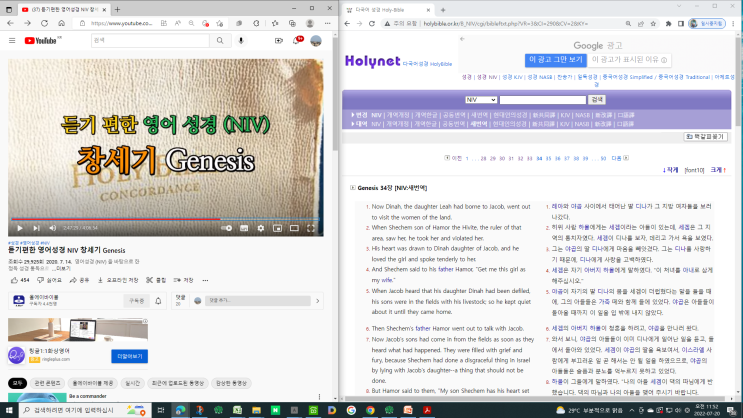Open YouTube hamburger guide menu
743x418 pixels.
tap(12, 41)
